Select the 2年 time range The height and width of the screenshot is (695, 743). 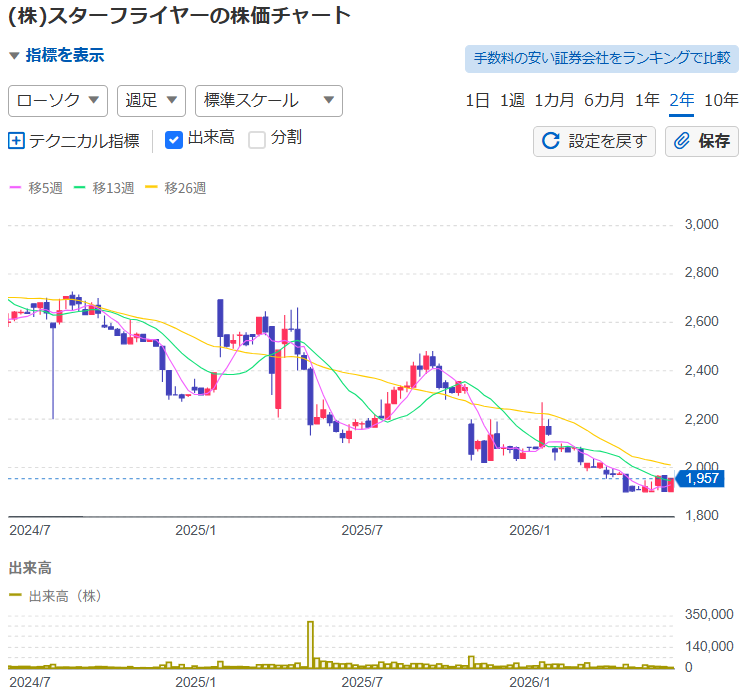click(x=681, y=100)
